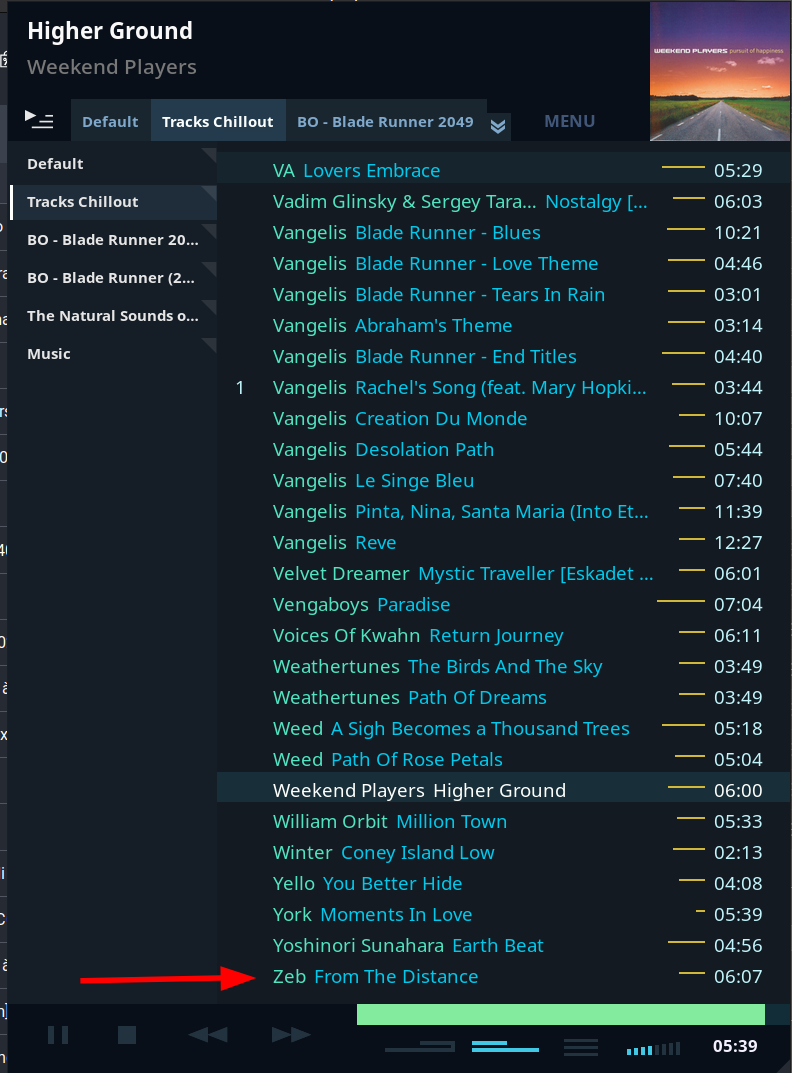The height and width of the screenshot is (1073, 792).
Task: Select Vangelis Blade Runner - Love Theme
Action: (503, 263)
